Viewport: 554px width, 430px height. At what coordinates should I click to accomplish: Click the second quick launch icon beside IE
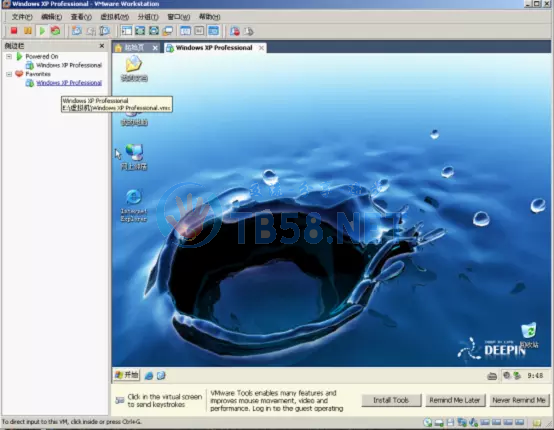[x=161, y=376]
